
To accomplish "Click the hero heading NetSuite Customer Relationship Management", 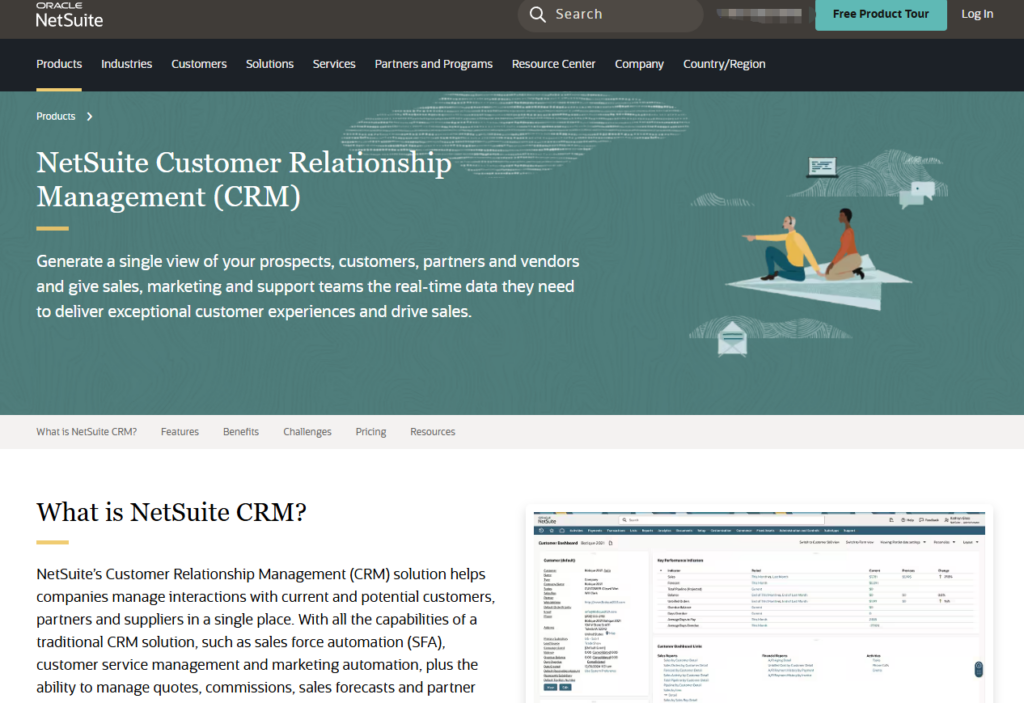I will [244, 180].
